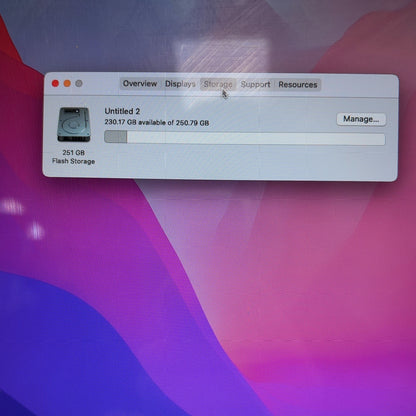
Task: Close the window with the red button
Action: [x=55, y=83]
